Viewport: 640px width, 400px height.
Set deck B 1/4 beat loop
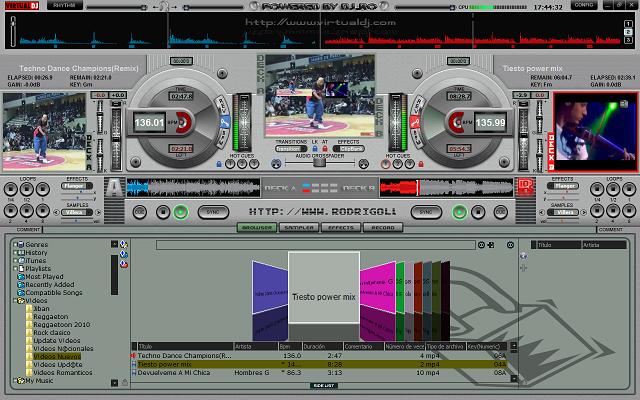pyautogui.click(x=597, y=189)
